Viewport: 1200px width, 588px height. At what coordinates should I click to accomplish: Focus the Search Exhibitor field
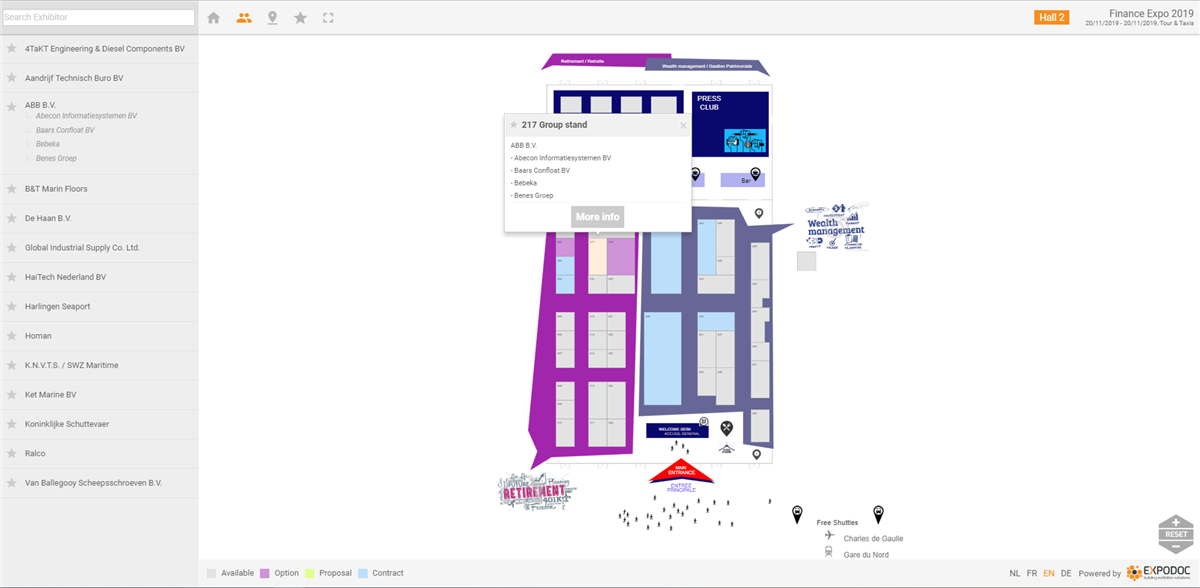click(x=98, y=17)
